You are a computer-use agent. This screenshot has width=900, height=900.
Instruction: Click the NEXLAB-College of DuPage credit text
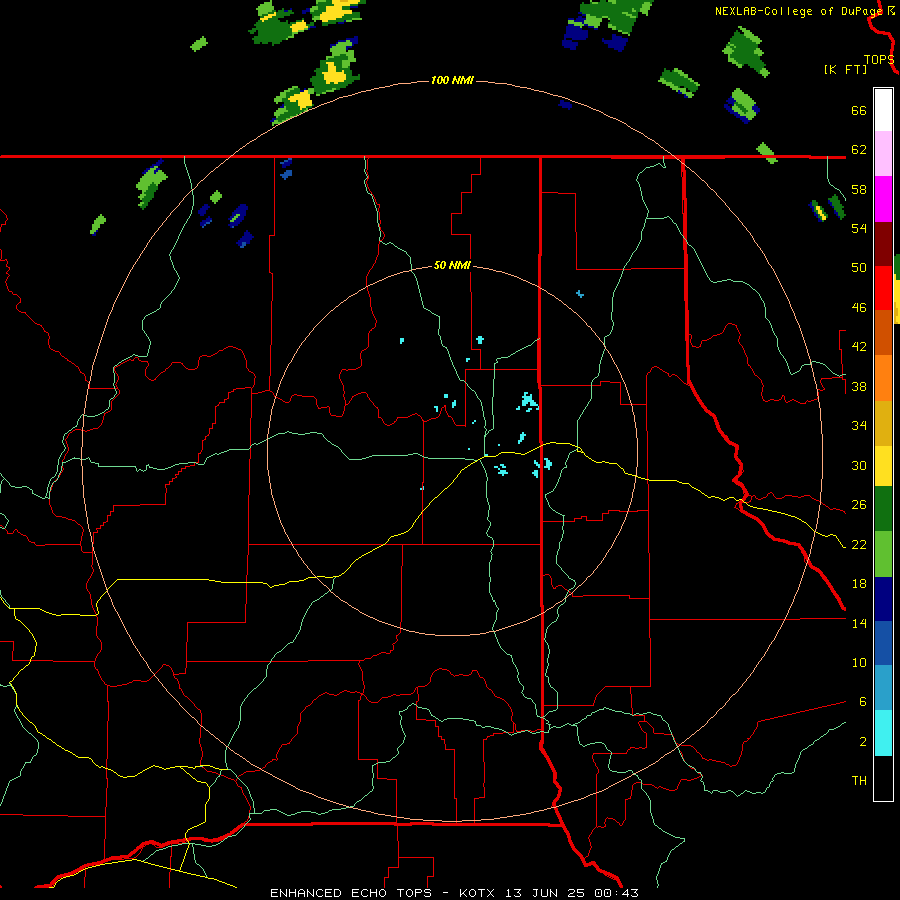coord(799,11)
